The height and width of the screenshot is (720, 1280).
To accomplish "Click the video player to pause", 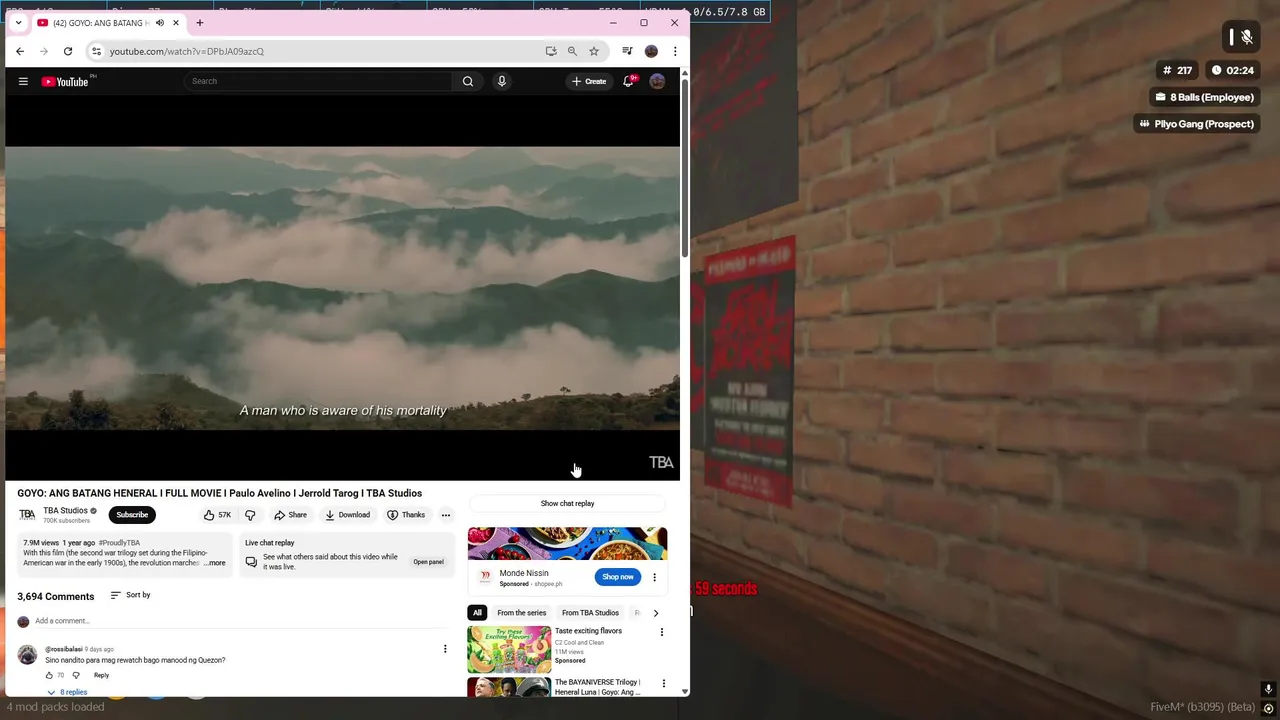I will (342, 288).
